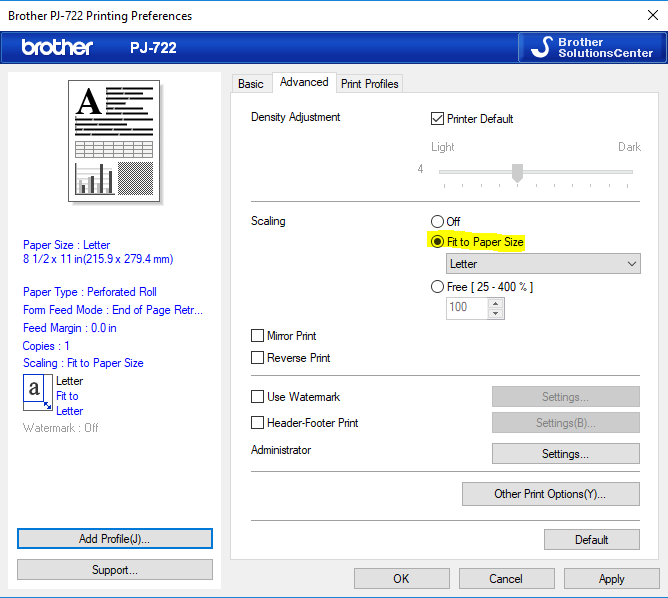The image size is (668, 598).
Task: Enable Reverse Print checkbox
Action: [257, 357]
